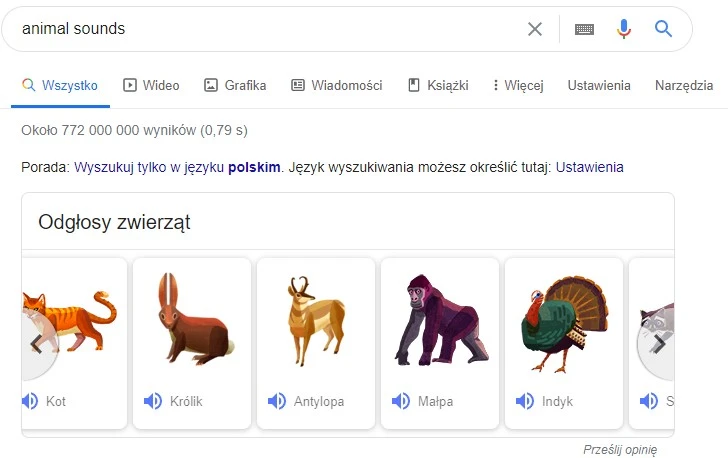Click the Prześlij opinię feedback link
728x458 pixels.
point(620,449)
